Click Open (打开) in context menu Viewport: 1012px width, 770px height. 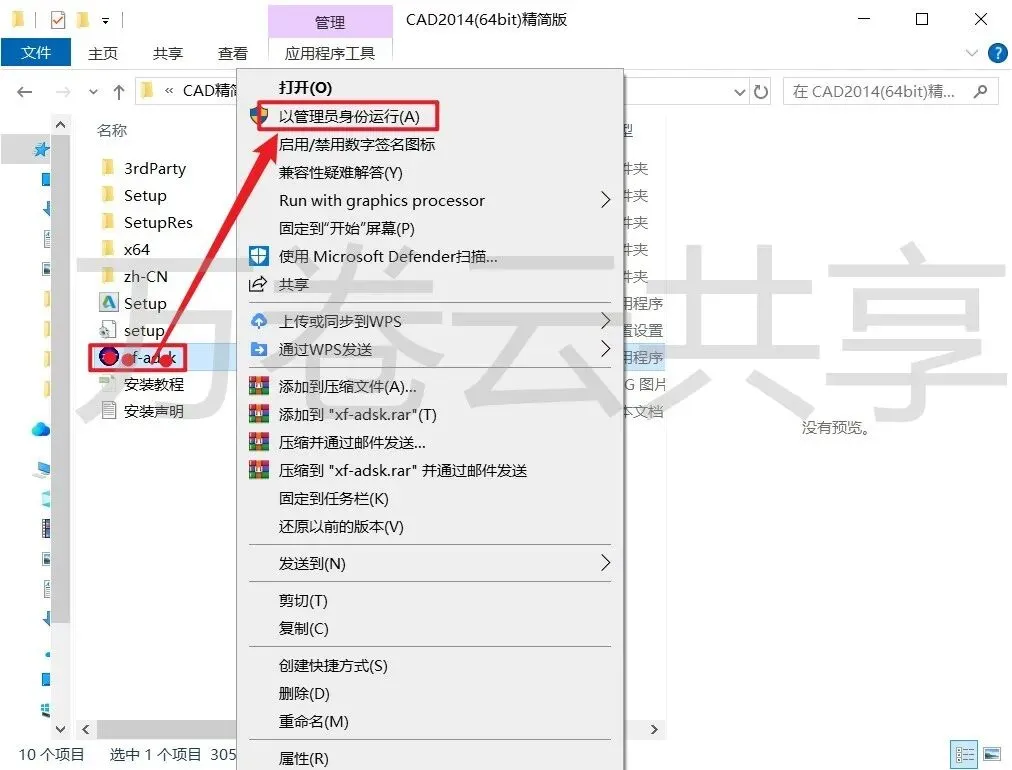click(305, 88)
